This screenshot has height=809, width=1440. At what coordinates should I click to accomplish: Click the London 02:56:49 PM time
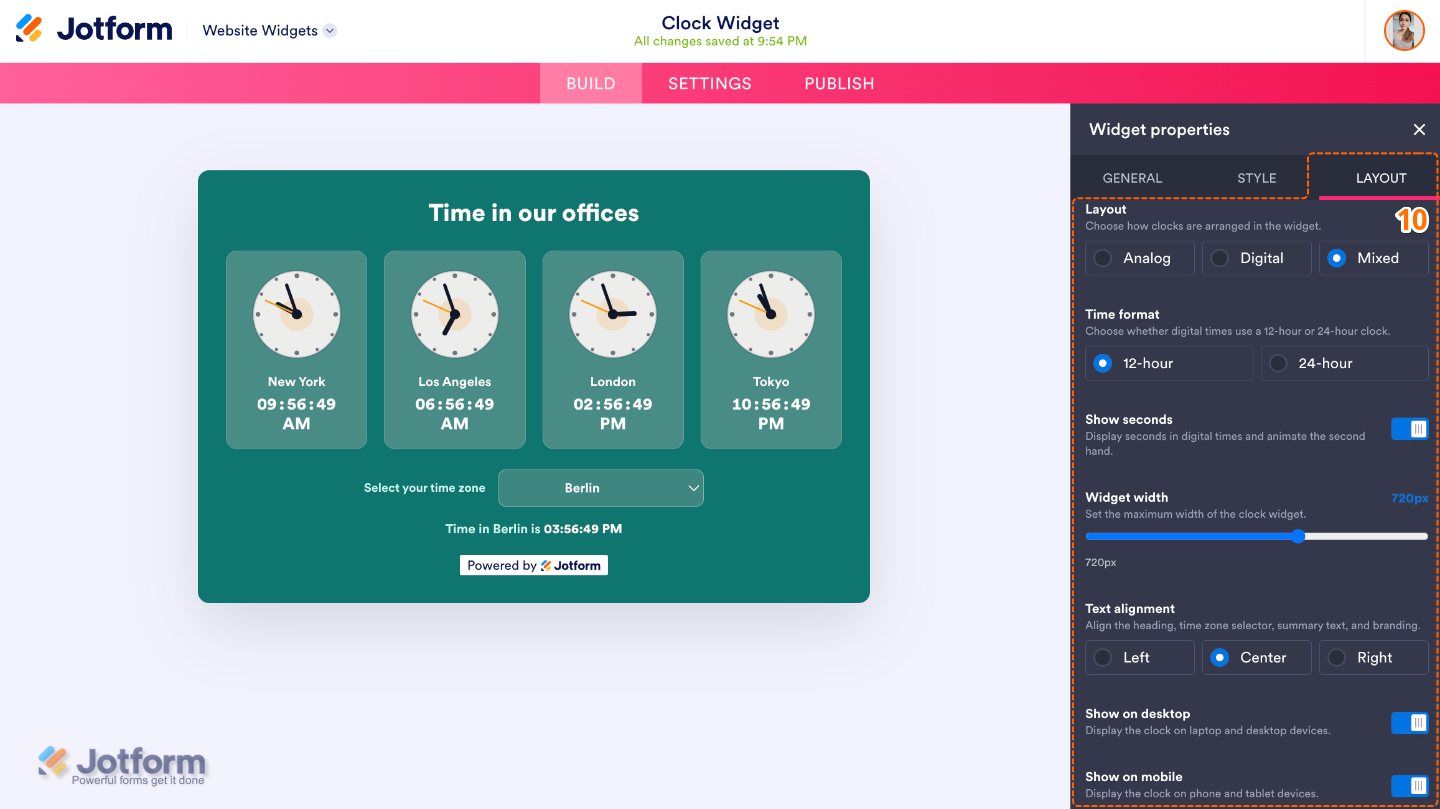click(x=613, y=413)
